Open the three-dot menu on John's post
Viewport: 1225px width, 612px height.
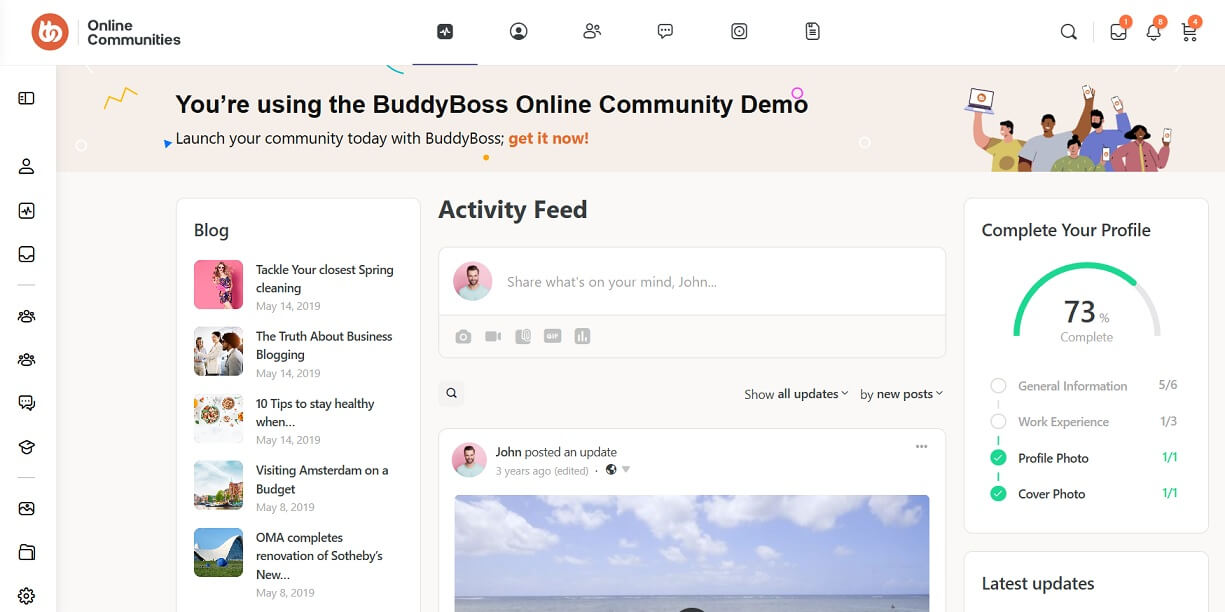coord(922,447)
